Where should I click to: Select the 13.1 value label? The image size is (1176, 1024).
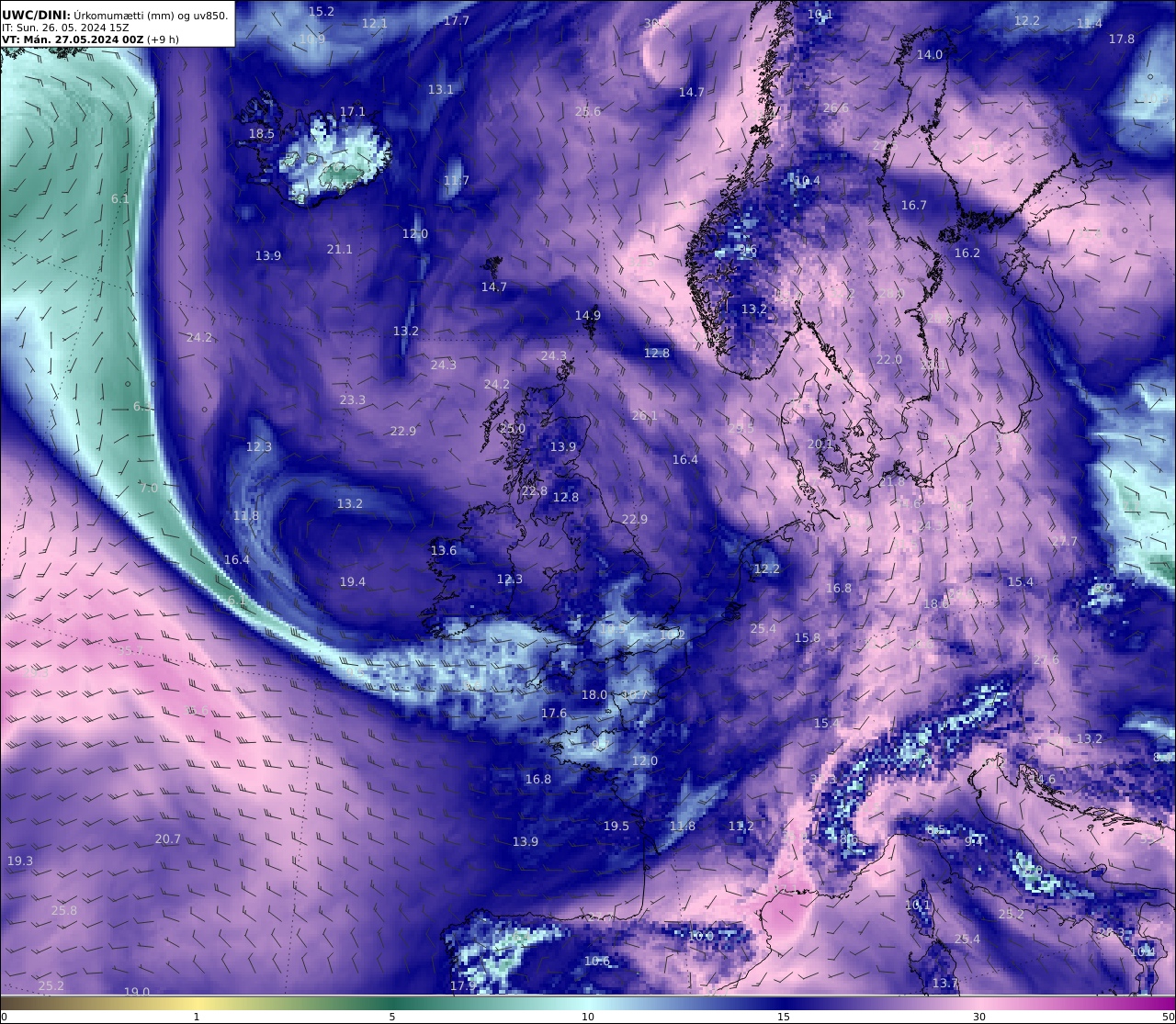(x=441, y=89)
